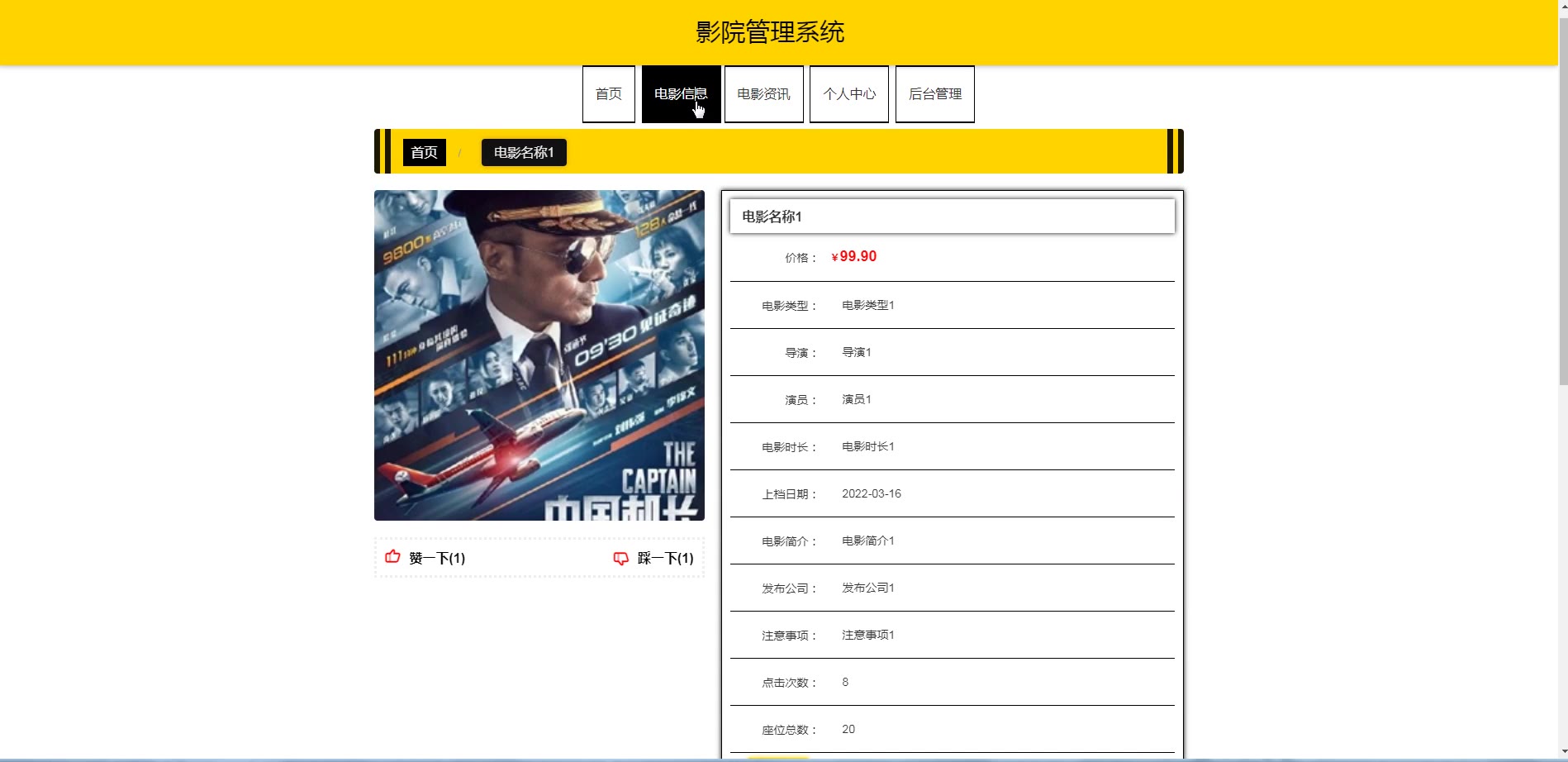The height and width of the screenshot is (762, 1568).
Task: Click the 电影类型1 value
Action: (x=868, y=305)
